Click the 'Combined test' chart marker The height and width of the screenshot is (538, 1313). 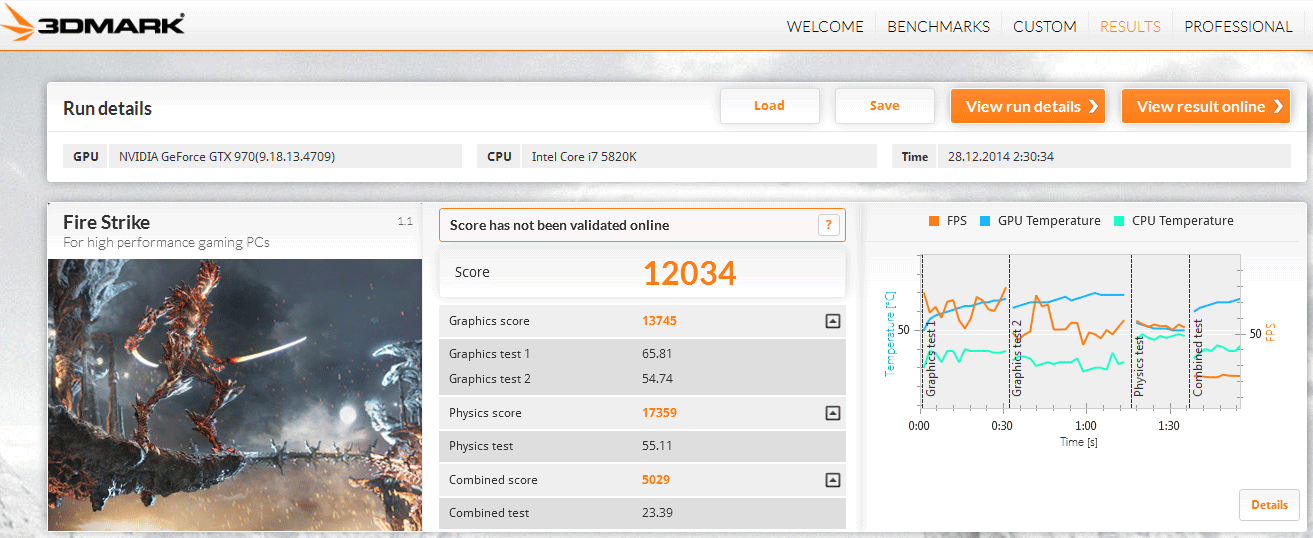point(1197,358)
